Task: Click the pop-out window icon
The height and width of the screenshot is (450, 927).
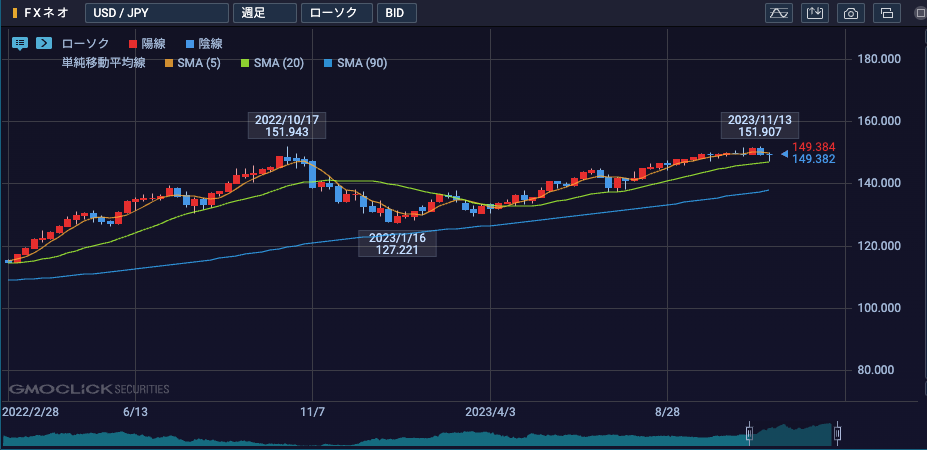Action: click(x=886, y=13)
